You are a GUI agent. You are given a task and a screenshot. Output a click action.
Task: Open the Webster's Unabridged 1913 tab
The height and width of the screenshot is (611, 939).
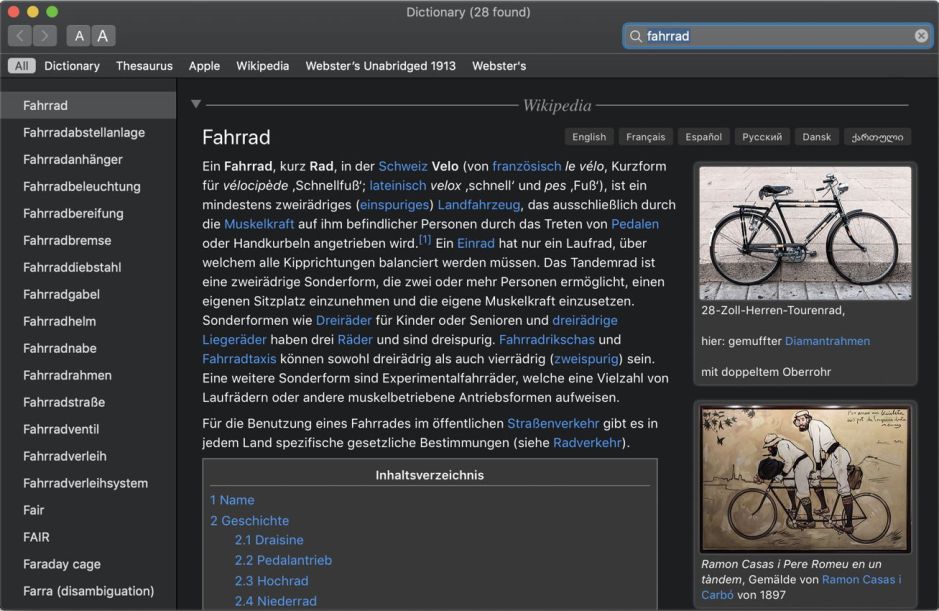coord(384,66)
